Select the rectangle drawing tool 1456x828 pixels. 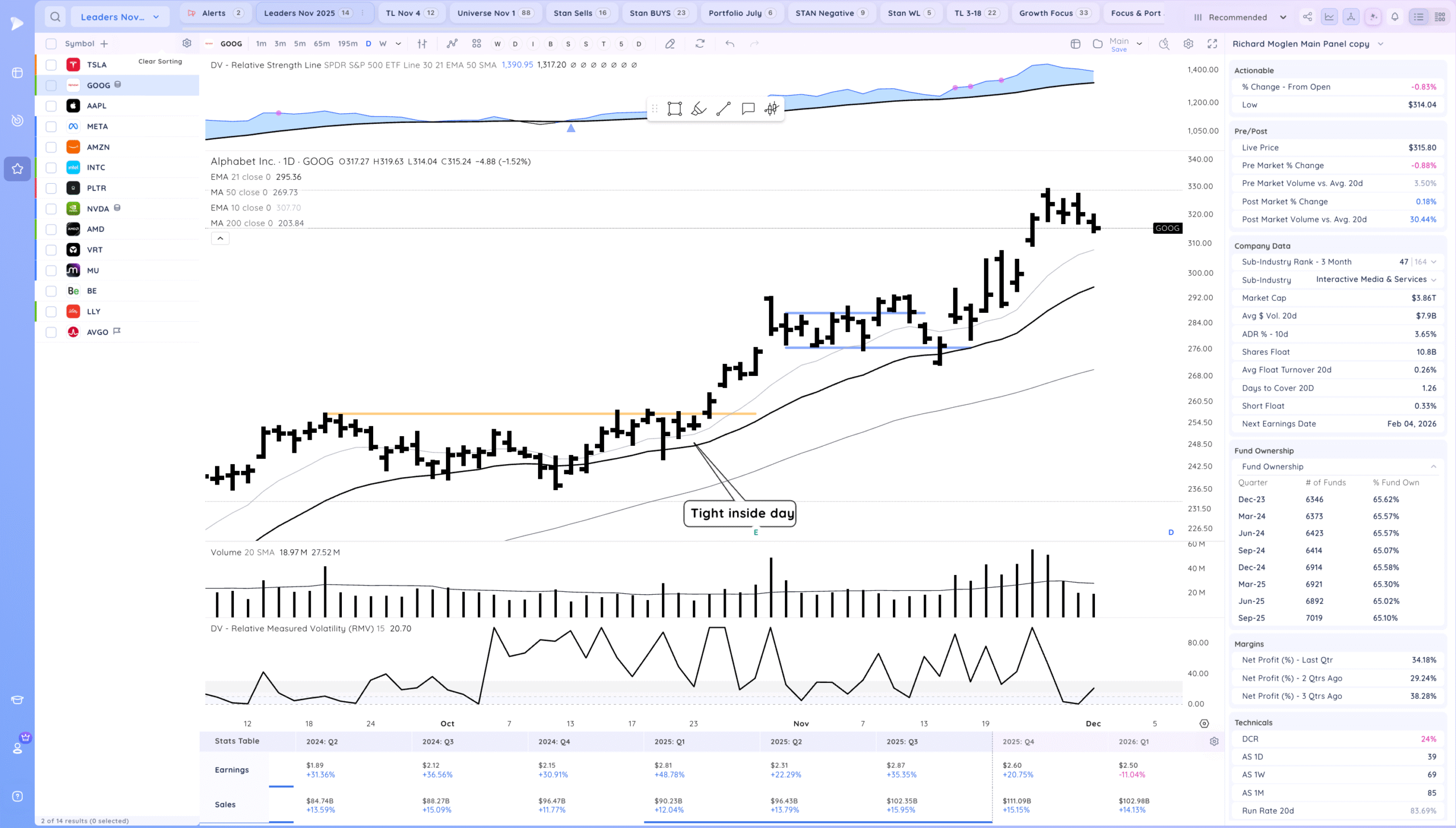click(675, 109)
